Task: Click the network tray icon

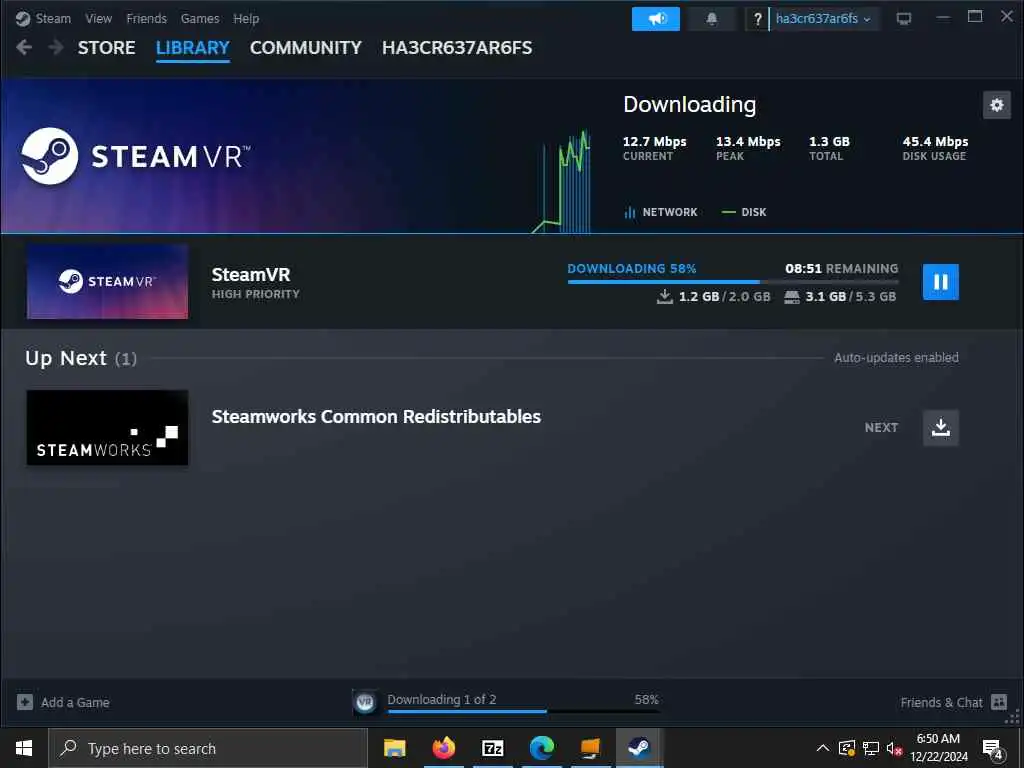Action: pos(871,748)
